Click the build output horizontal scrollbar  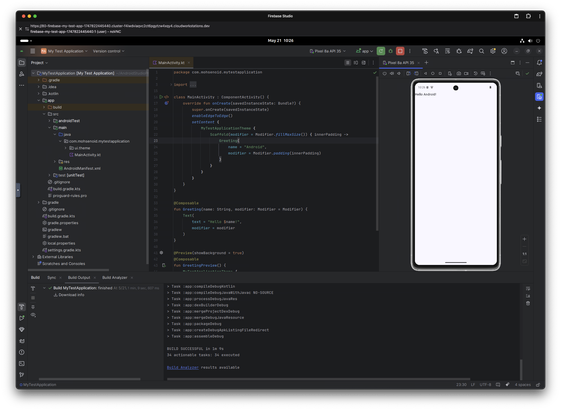(318, 379)
